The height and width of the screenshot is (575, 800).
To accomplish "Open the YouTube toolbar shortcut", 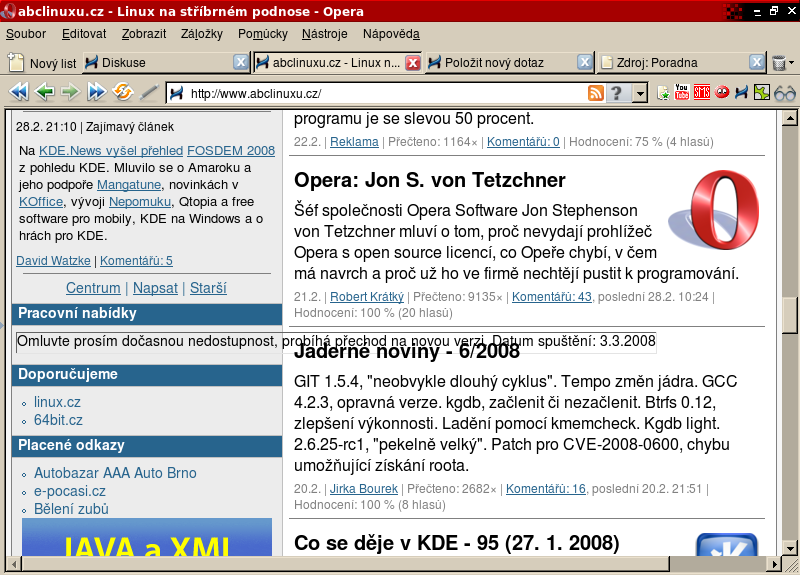I will [x=682, y=92].
